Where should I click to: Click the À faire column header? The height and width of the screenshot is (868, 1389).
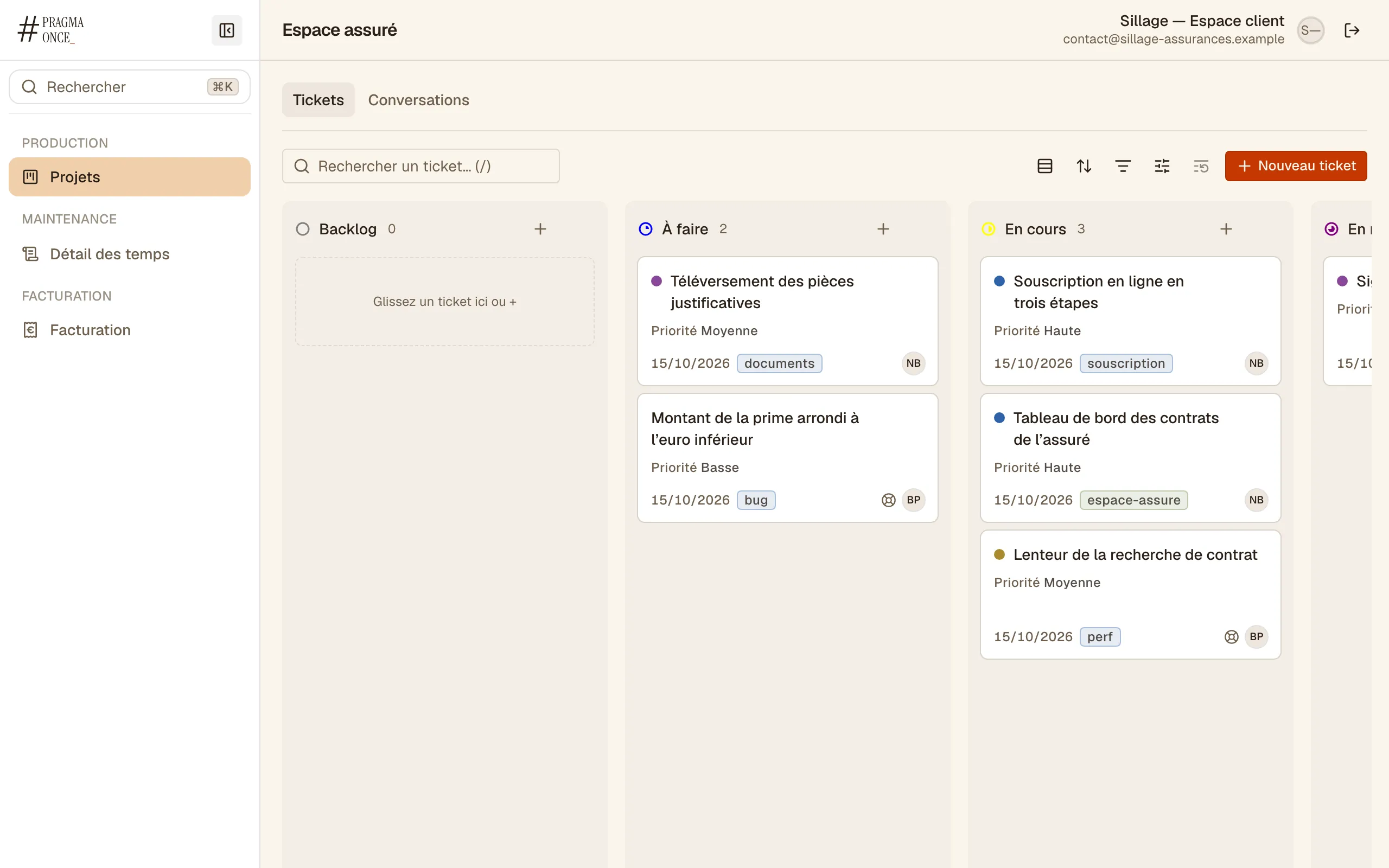point(684,229)
